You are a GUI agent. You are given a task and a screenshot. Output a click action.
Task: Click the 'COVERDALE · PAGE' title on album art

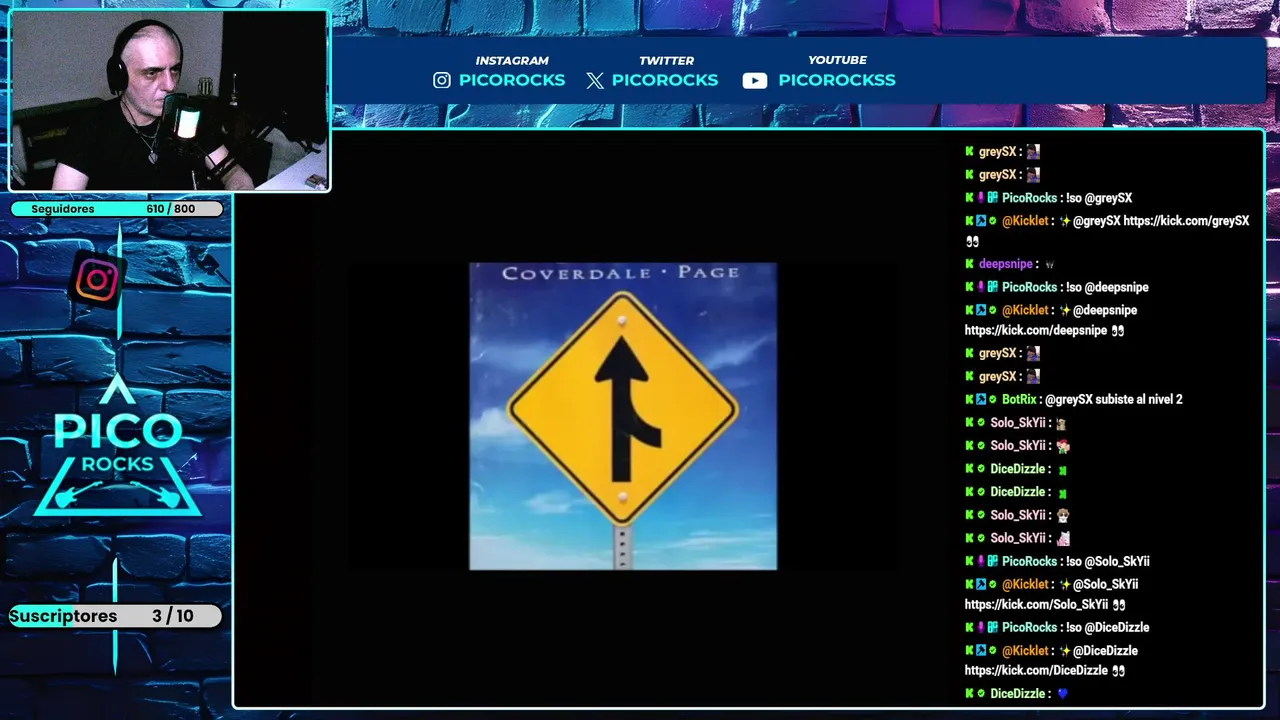coord(621,272)
